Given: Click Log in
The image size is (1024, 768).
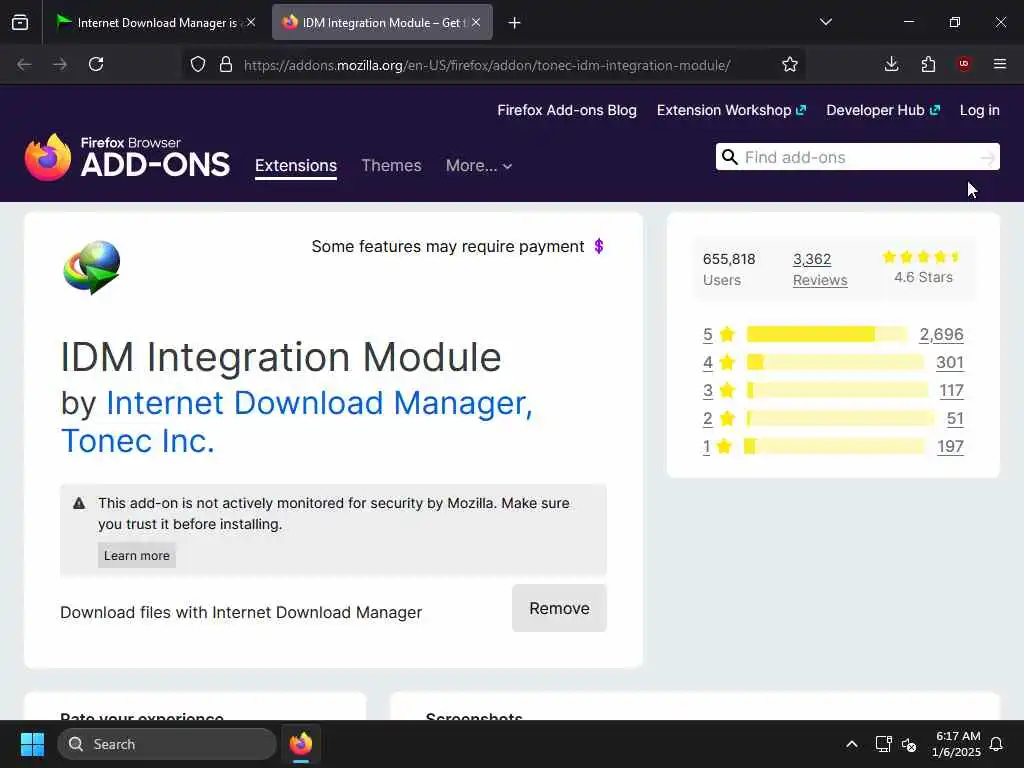Looking at the screenshot, I should 980,110.
